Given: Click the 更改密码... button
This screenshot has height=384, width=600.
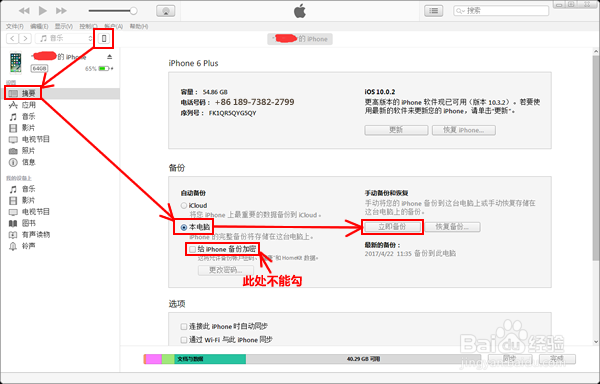Looking at the screenshot, I should pos(225,270).
